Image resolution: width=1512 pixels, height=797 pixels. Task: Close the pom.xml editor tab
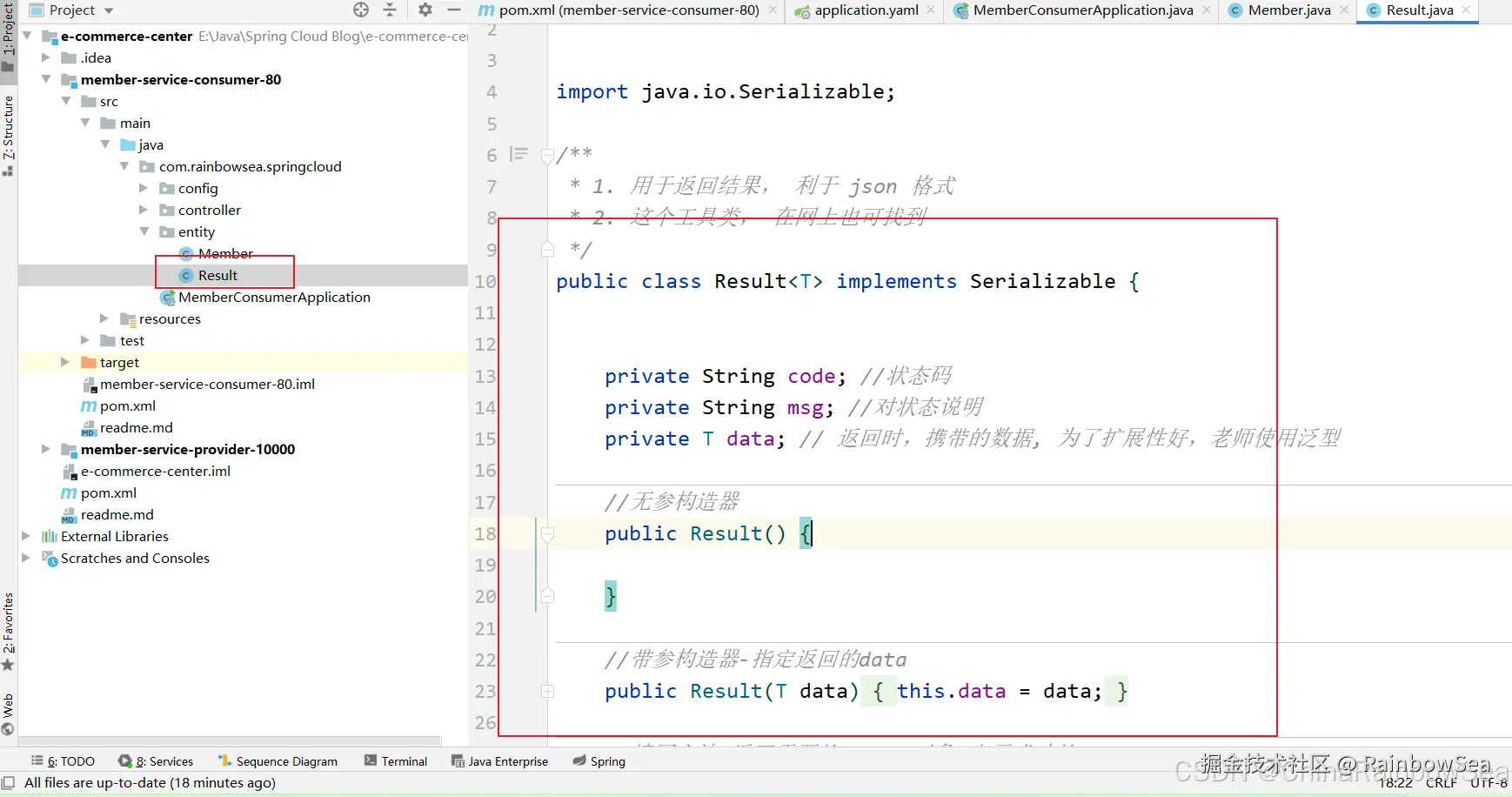pyautogui.click(x=773, y=10)
